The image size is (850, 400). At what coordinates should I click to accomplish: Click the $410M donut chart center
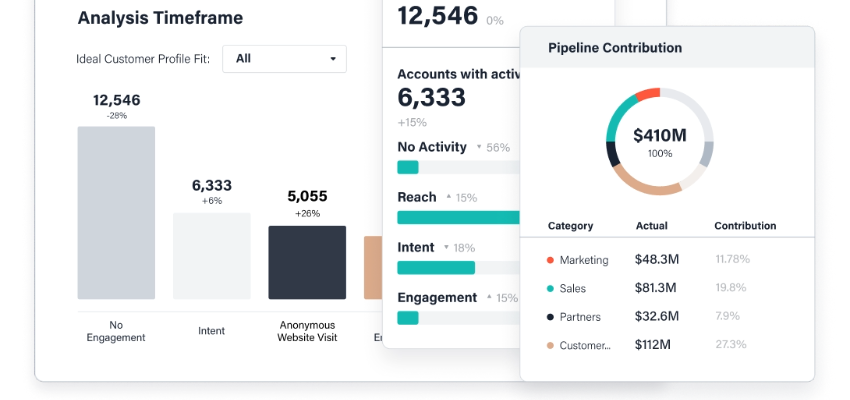659,140
